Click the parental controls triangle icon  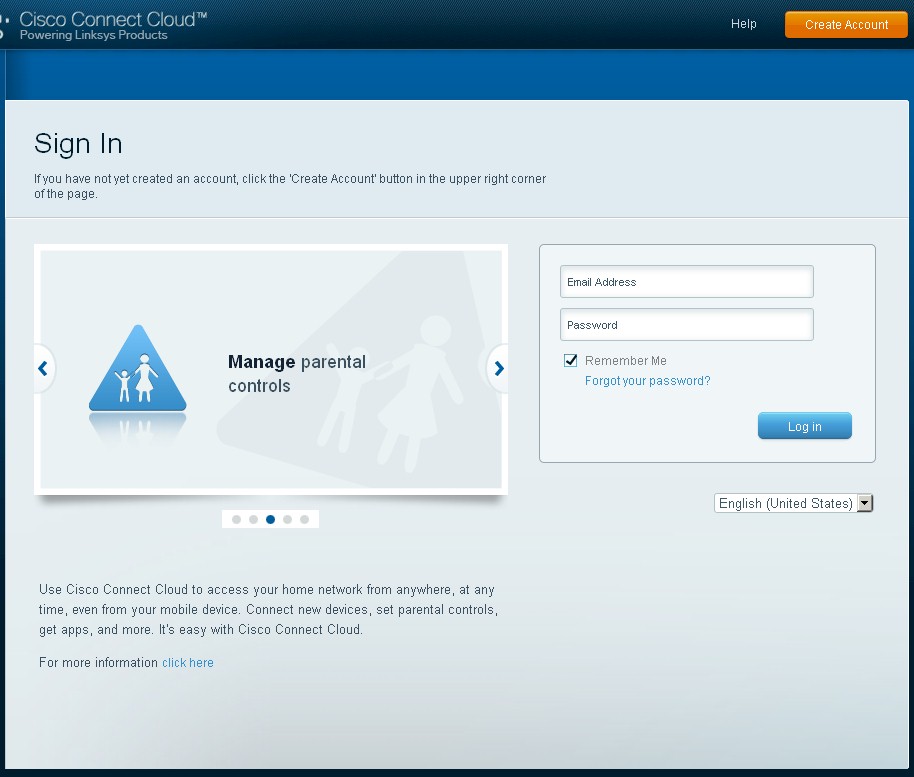point(138,368)
